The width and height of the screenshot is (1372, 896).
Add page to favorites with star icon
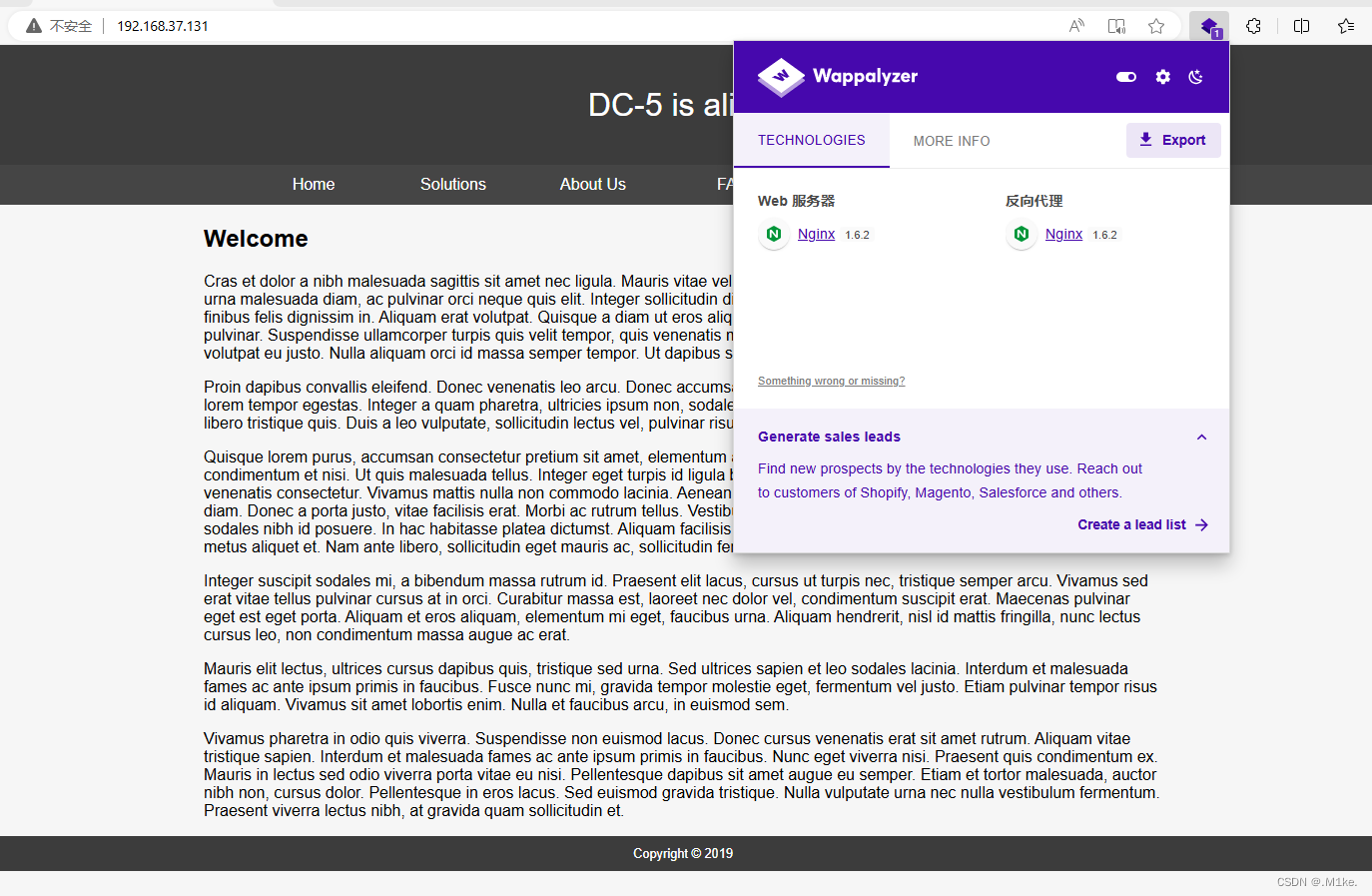pyautogui.click(x=1156, y=26)
